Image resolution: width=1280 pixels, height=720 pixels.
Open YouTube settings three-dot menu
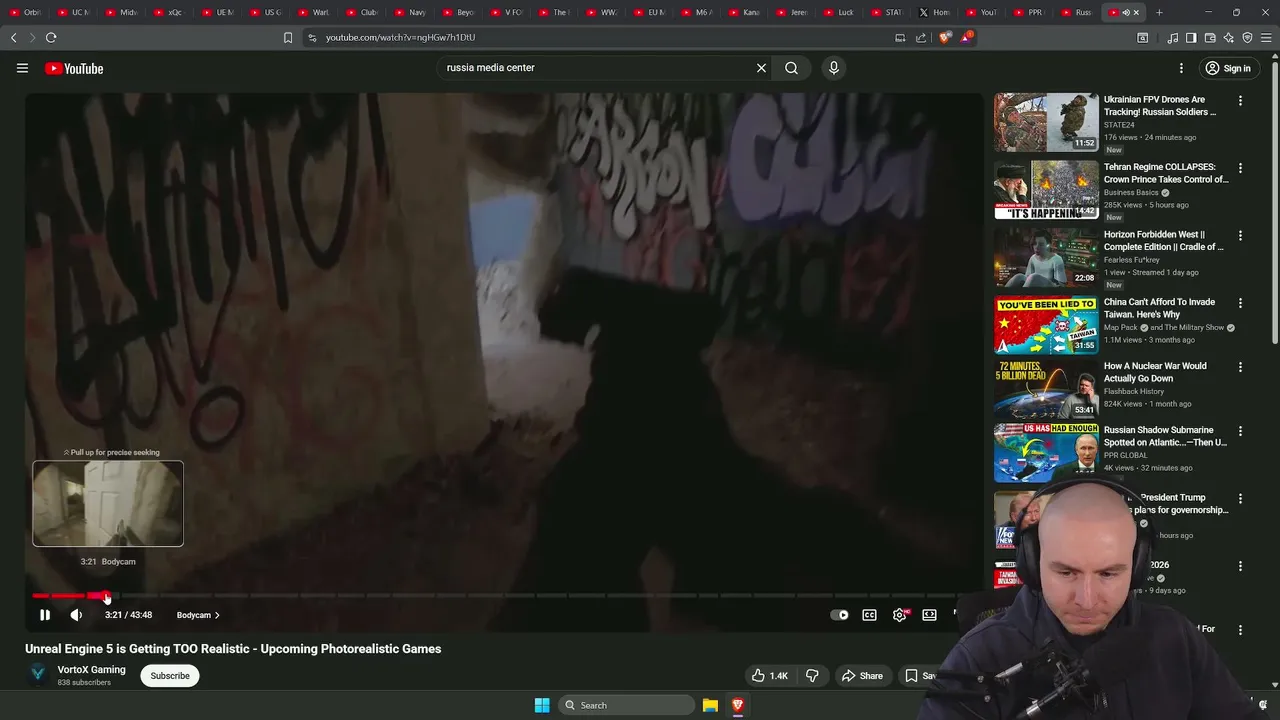click(1181, 68)
